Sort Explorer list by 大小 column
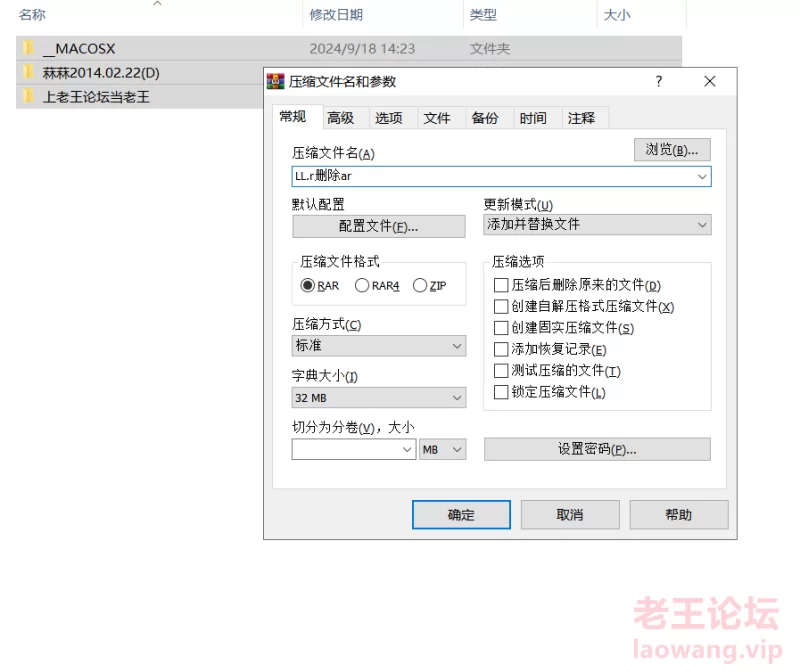This screenshot has width=800, height=672. coord(617,15)
